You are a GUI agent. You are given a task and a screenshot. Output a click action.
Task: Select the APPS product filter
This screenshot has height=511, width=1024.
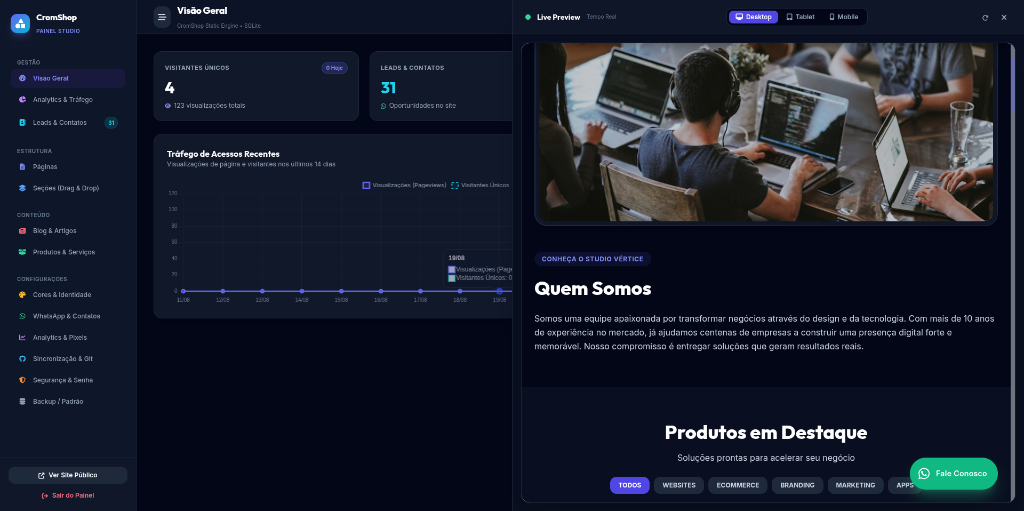(905, 486)
